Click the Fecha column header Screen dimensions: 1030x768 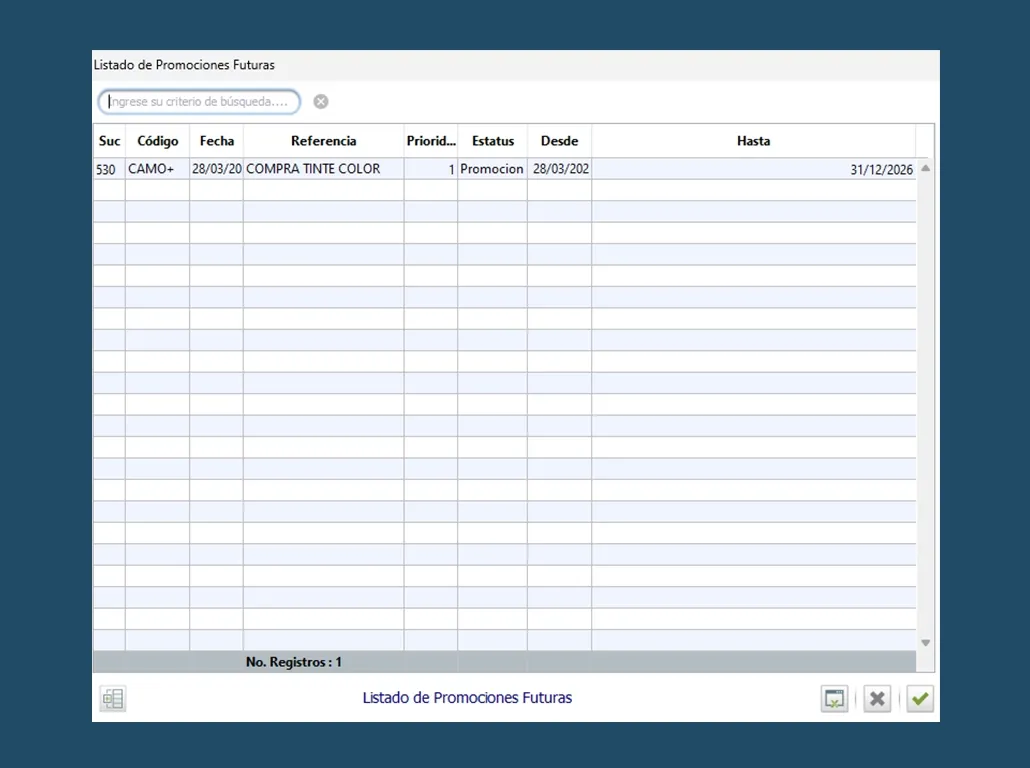(216, 141)
